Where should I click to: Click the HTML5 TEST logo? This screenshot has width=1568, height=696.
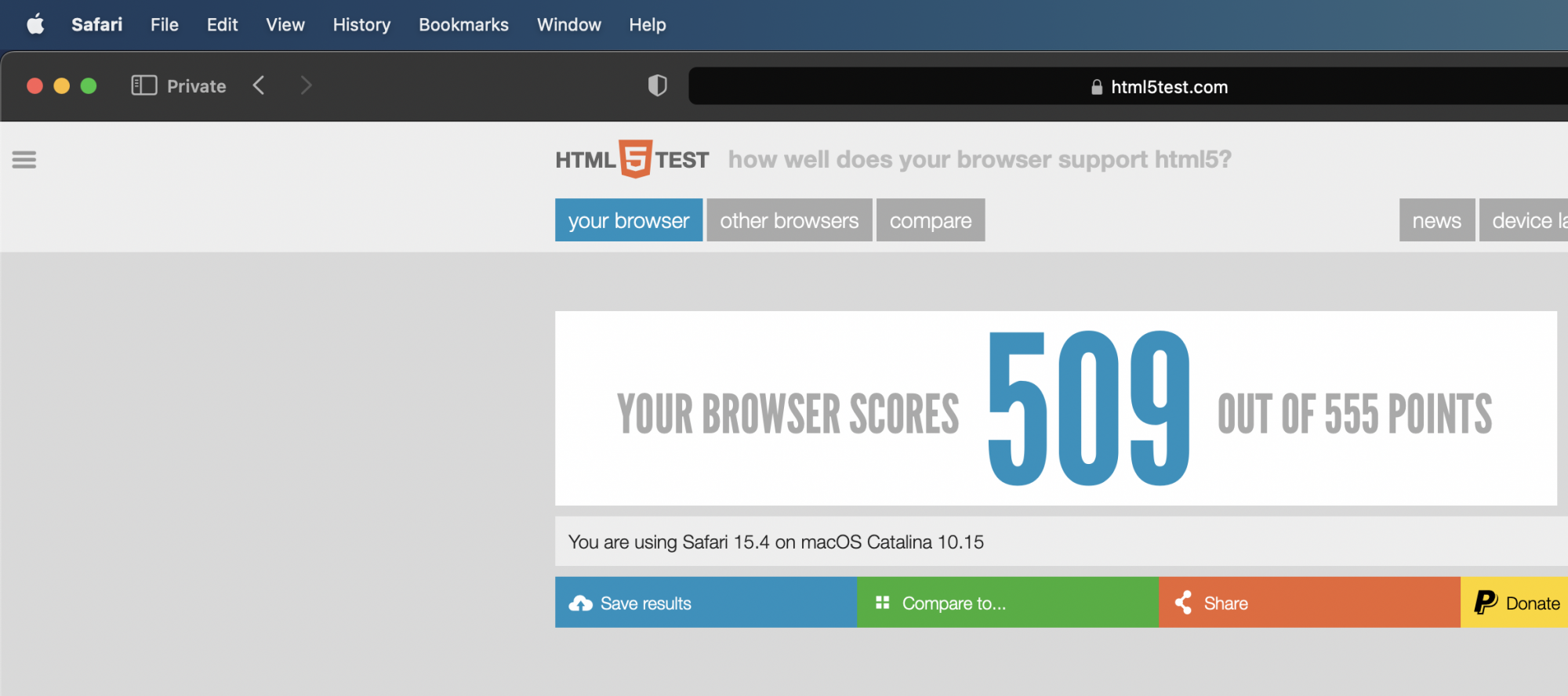632,159
